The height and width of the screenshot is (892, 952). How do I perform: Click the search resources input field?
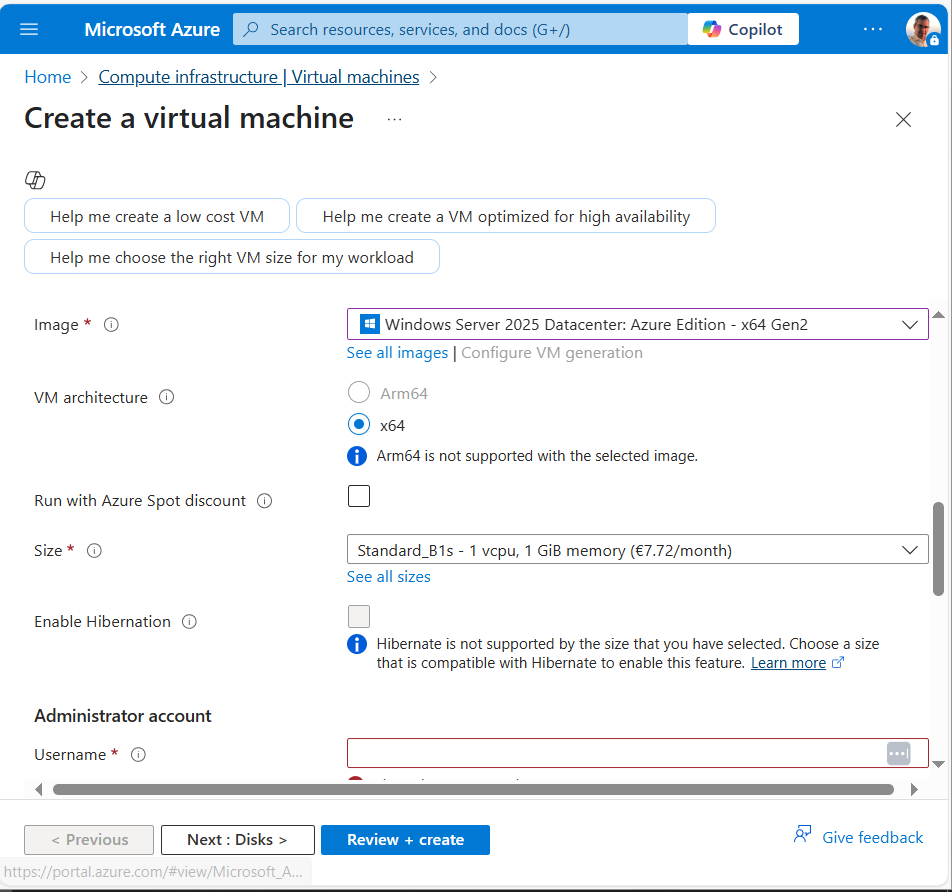460,29
